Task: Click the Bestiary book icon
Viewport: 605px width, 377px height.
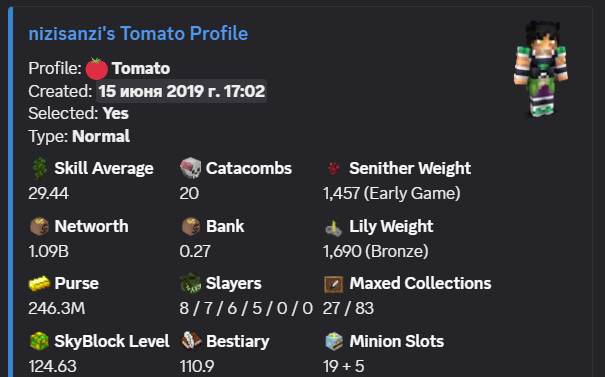Action: [x=191, y=341]
